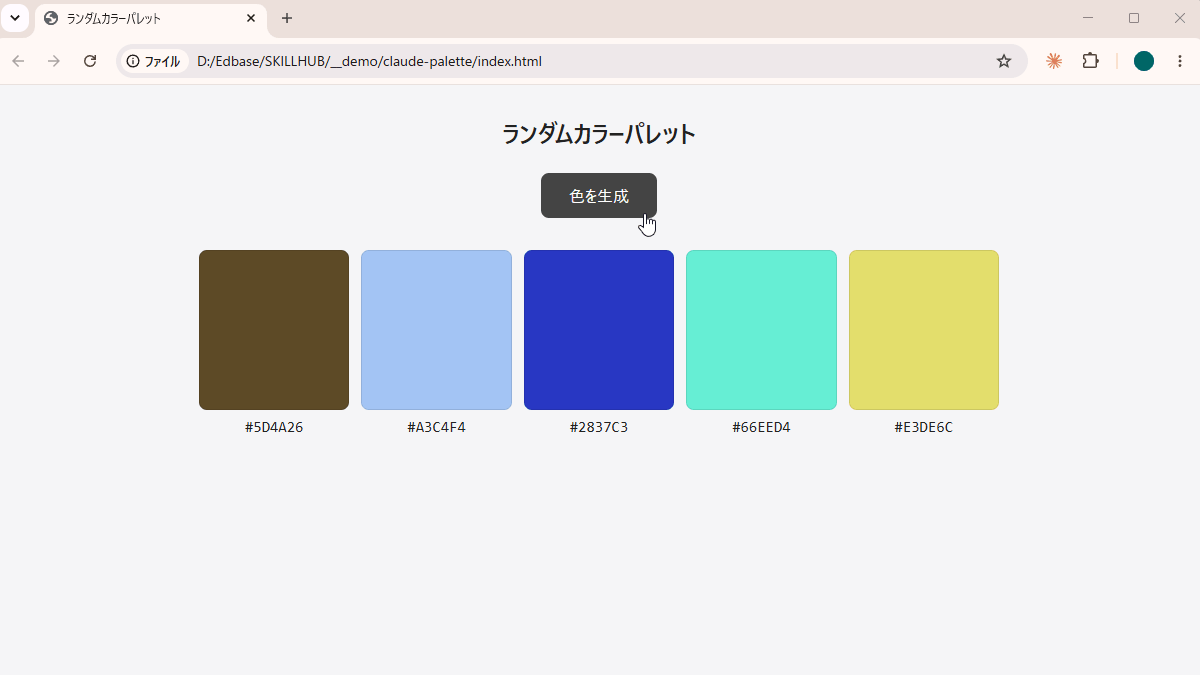Image resolution: width=1200 pixels, height=675 pixels.
Task: Pick the turquoise #66EED4 swatch
Action: [761, 330]
